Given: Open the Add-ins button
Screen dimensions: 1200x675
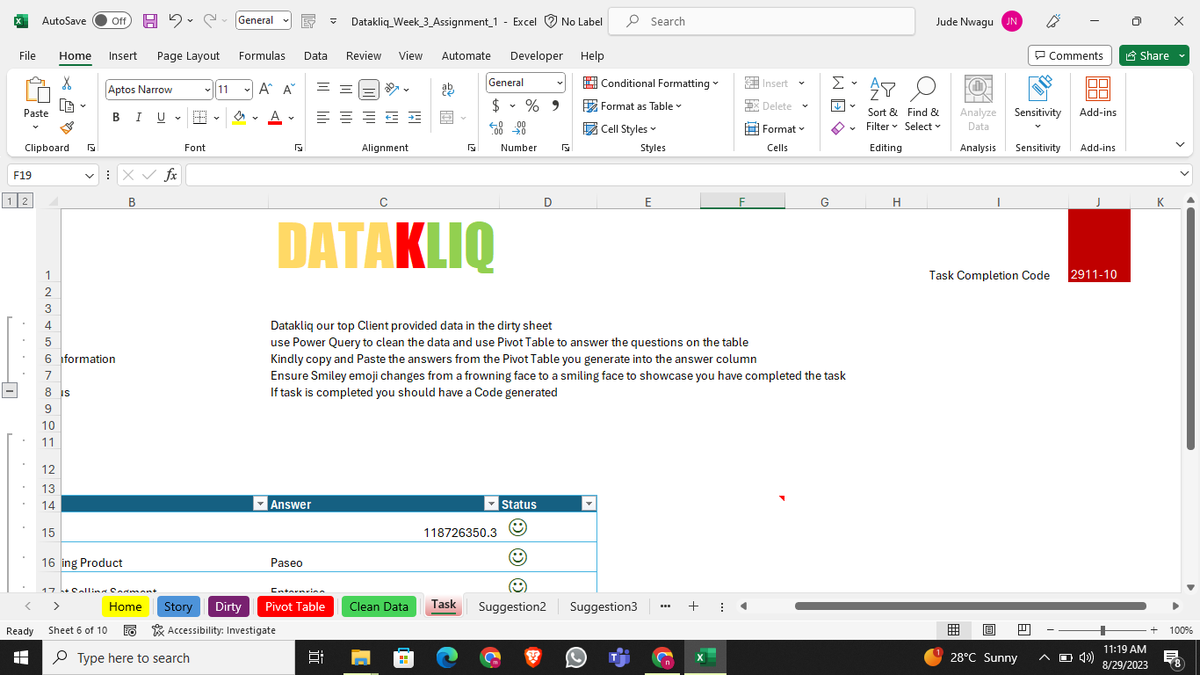Looking at the screenshot, I should (1098, 98).
